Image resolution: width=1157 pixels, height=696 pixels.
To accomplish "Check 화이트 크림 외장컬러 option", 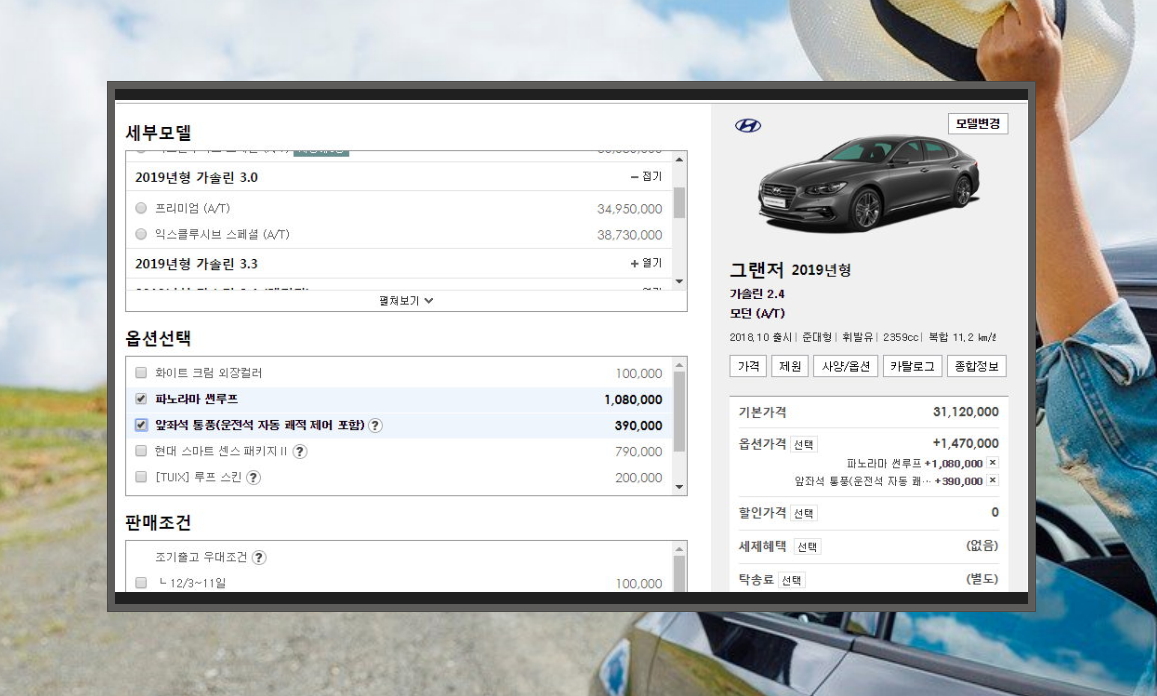I will (141, 373).
